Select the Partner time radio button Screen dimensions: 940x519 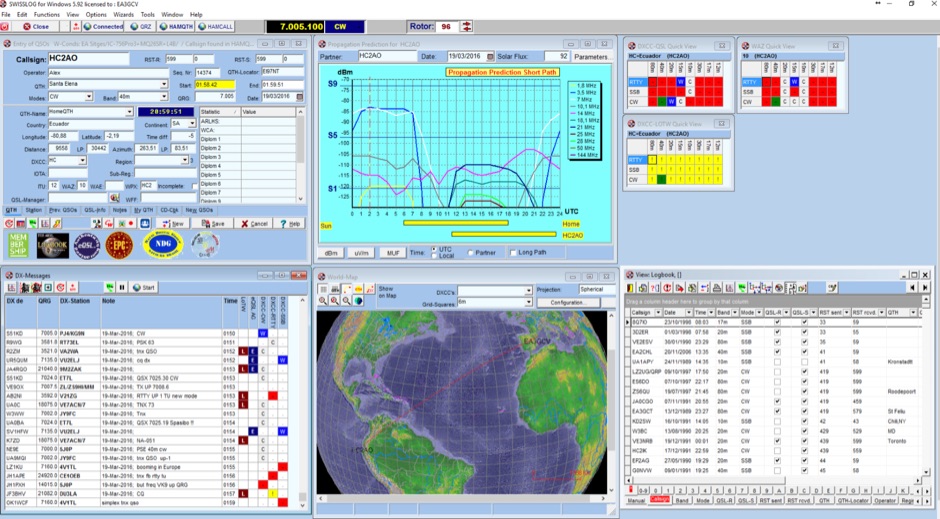[470, 252]
